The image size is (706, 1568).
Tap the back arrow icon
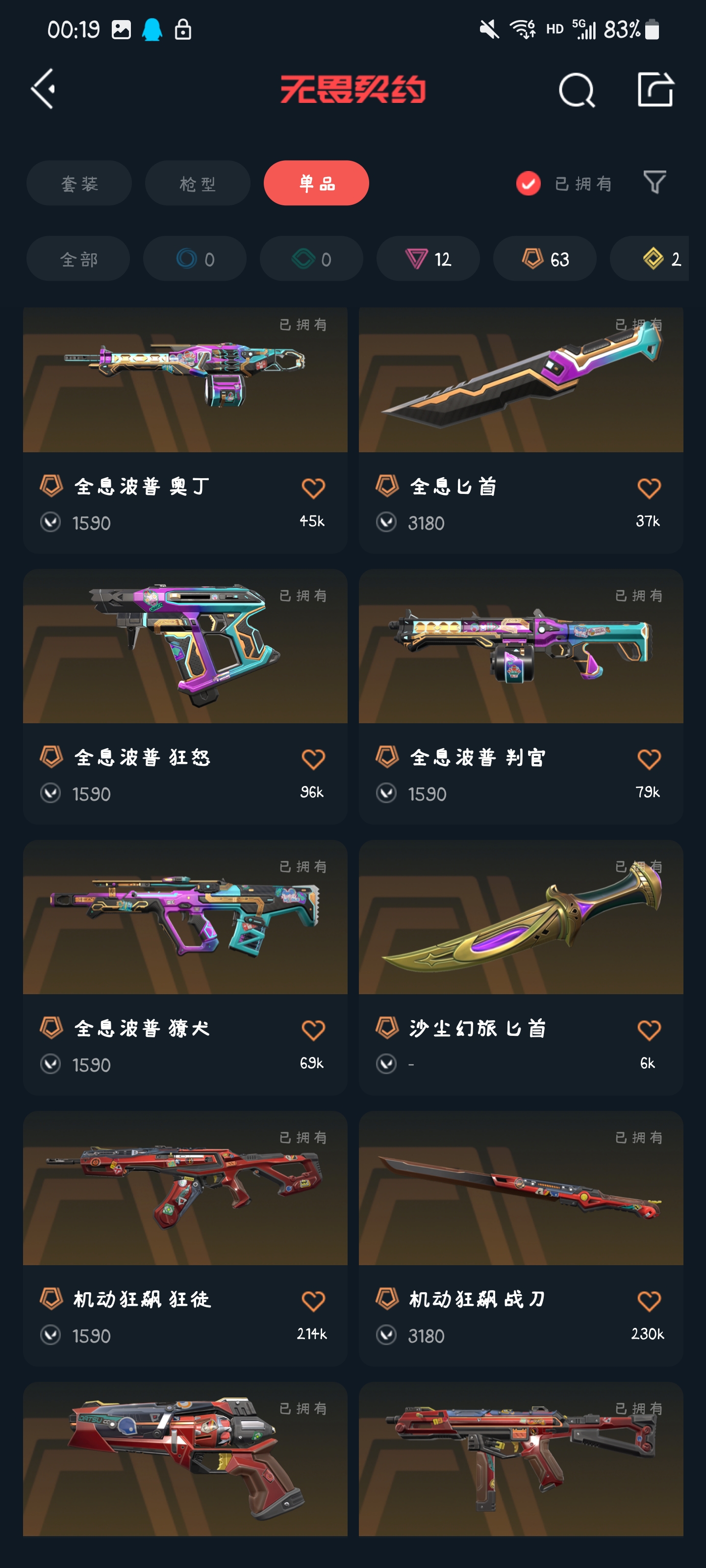pos(44,89)
